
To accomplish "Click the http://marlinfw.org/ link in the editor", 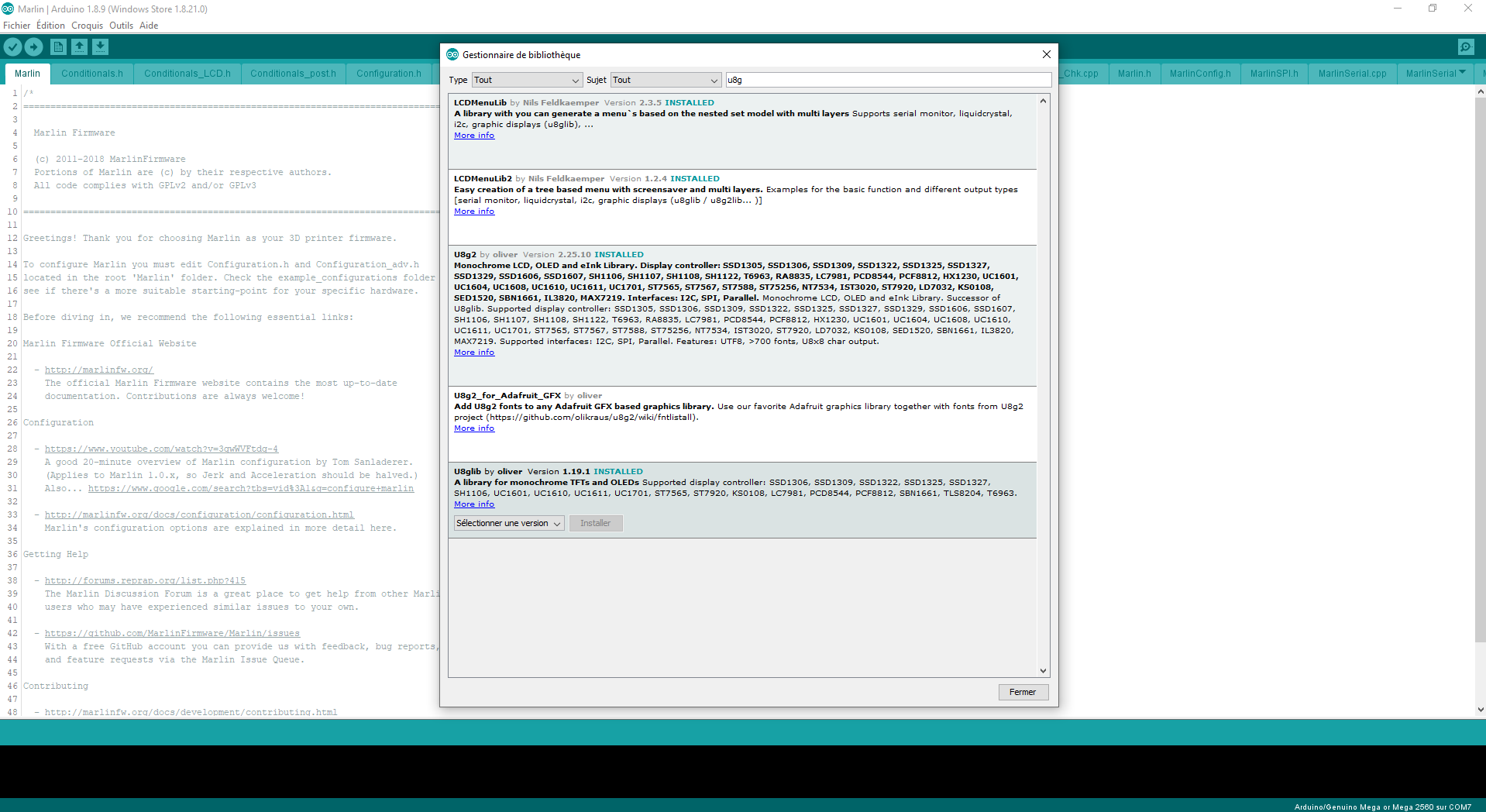I will (x=99, y=370).
